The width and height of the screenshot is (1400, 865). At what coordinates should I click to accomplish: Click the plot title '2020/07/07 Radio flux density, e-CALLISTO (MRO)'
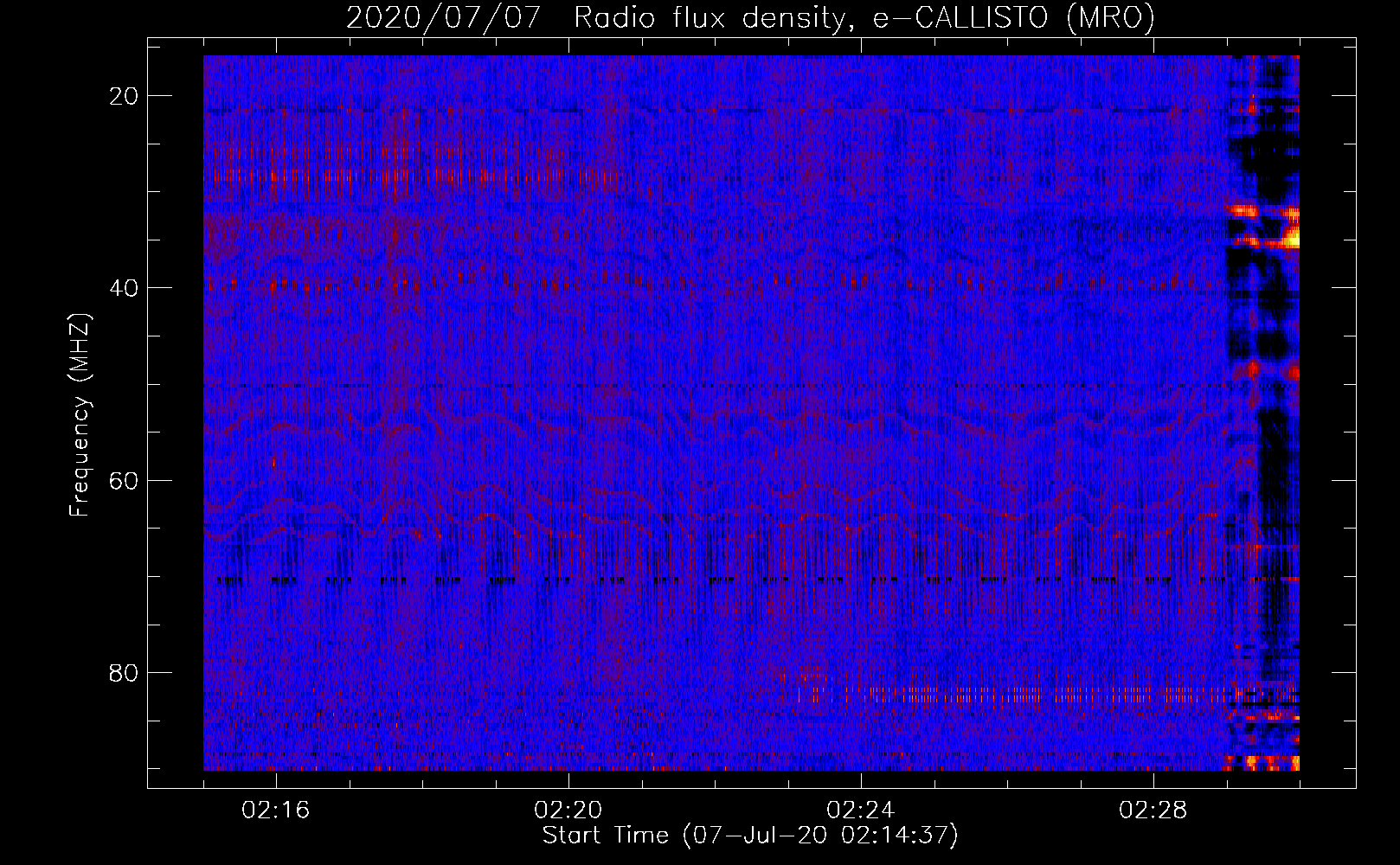click(x=750, y=17)
